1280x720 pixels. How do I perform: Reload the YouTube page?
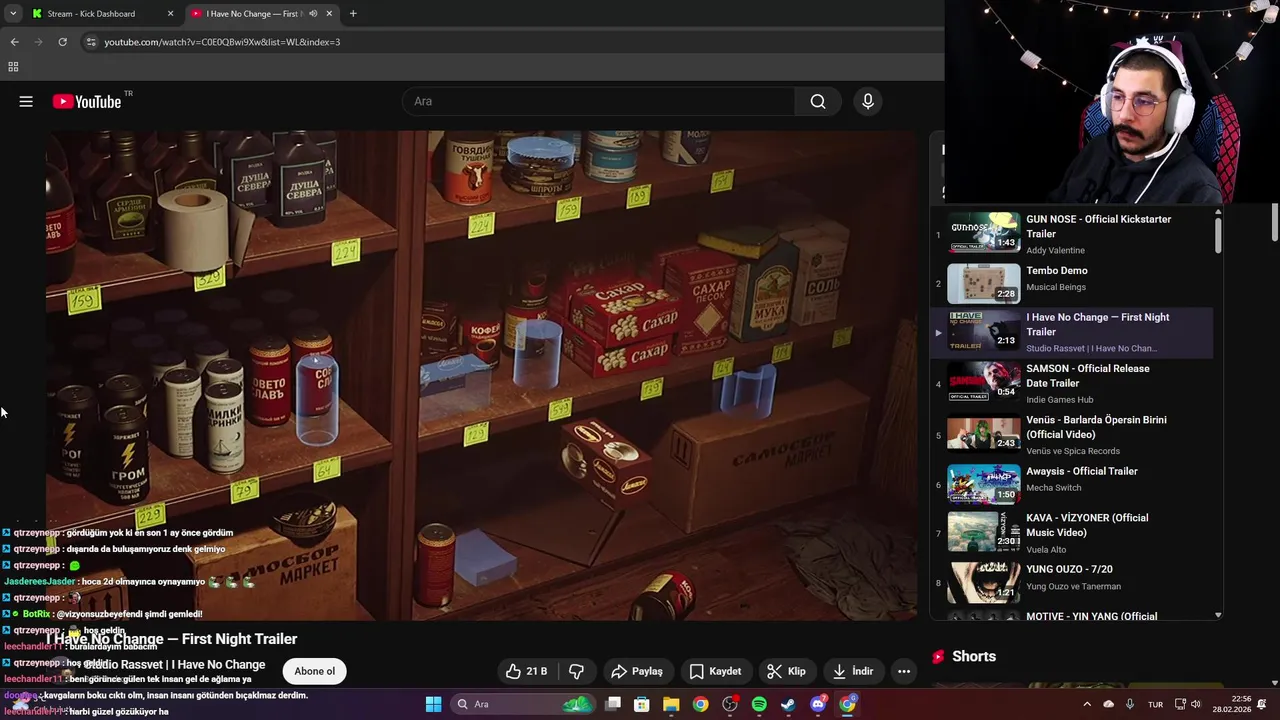click(62, 42)
